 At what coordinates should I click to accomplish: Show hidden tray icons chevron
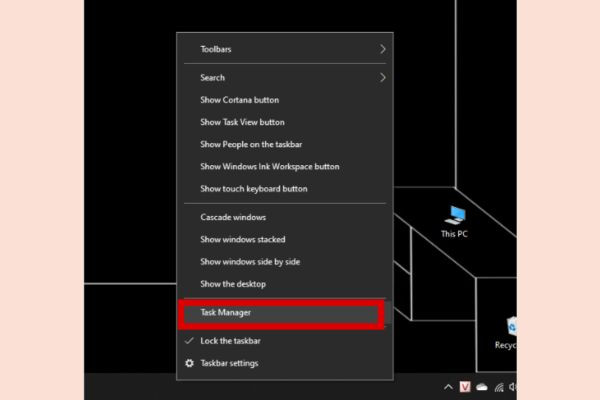[448, 387]
